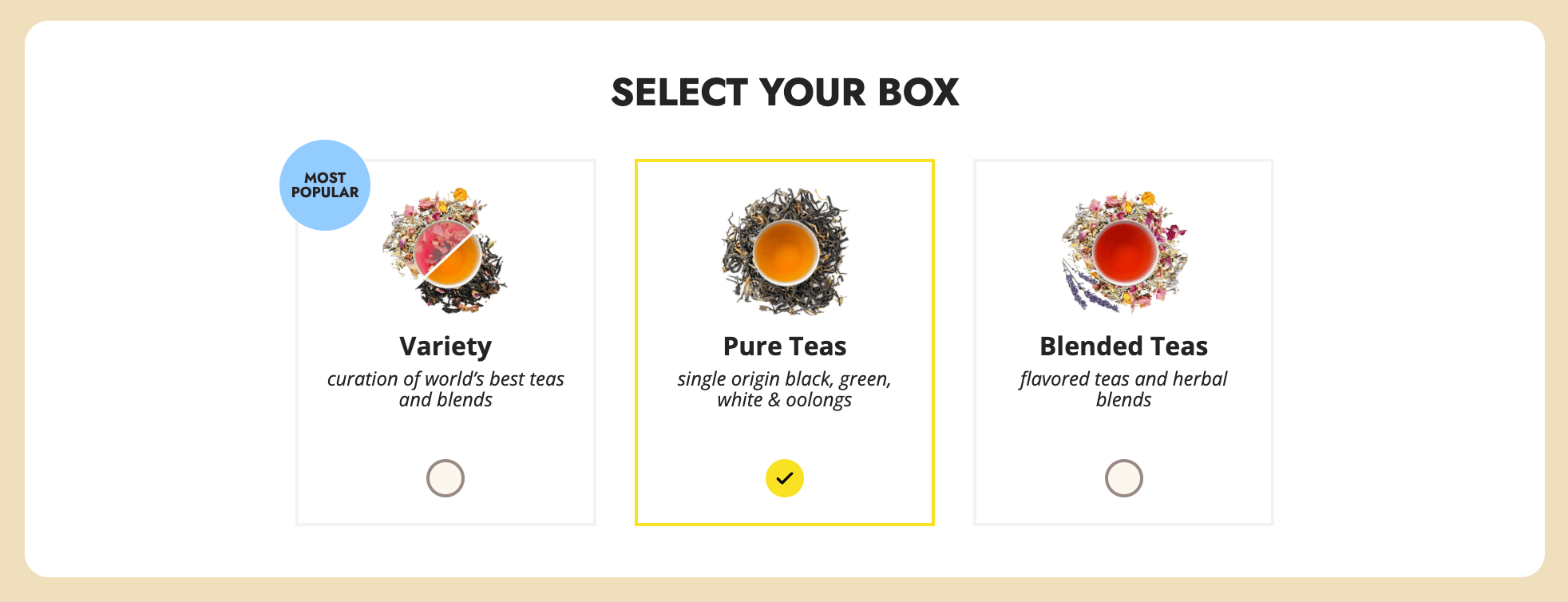Click the "white & oolongs" text line
1568x602 pixels.
(785, 400)
